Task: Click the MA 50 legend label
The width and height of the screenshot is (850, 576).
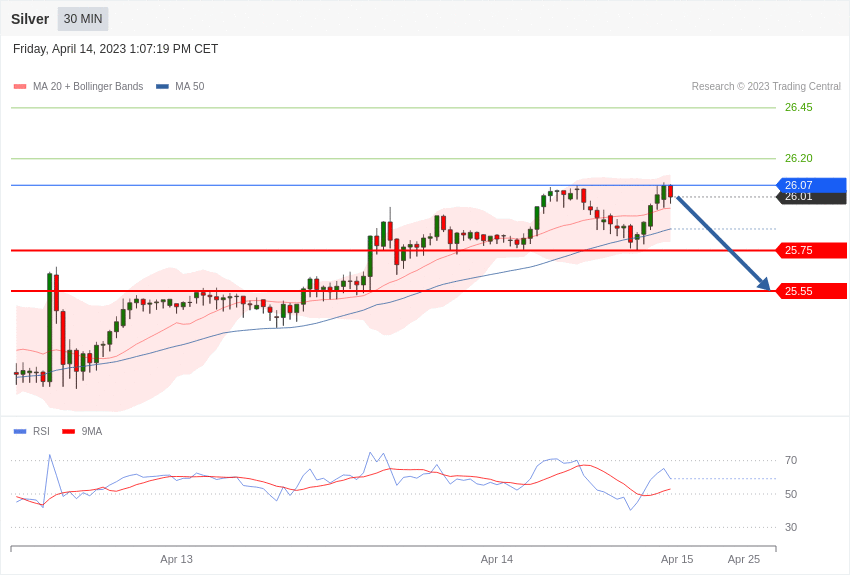Action: pos(190,86)
